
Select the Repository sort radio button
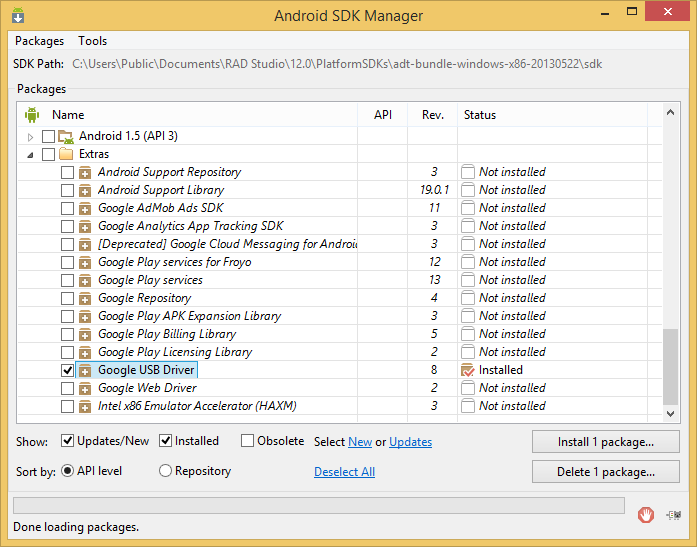tap(165, 471)
